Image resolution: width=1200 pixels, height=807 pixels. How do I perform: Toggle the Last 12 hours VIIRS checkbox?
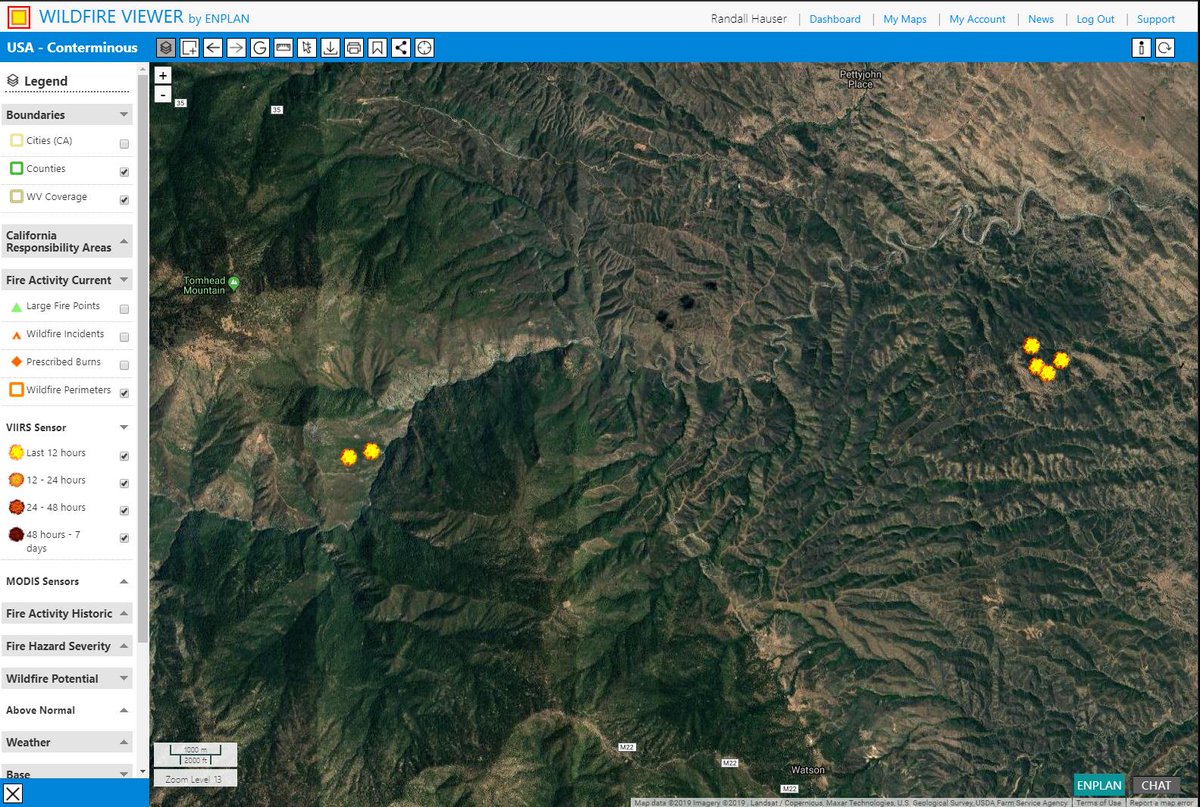[x=124, y=453]
